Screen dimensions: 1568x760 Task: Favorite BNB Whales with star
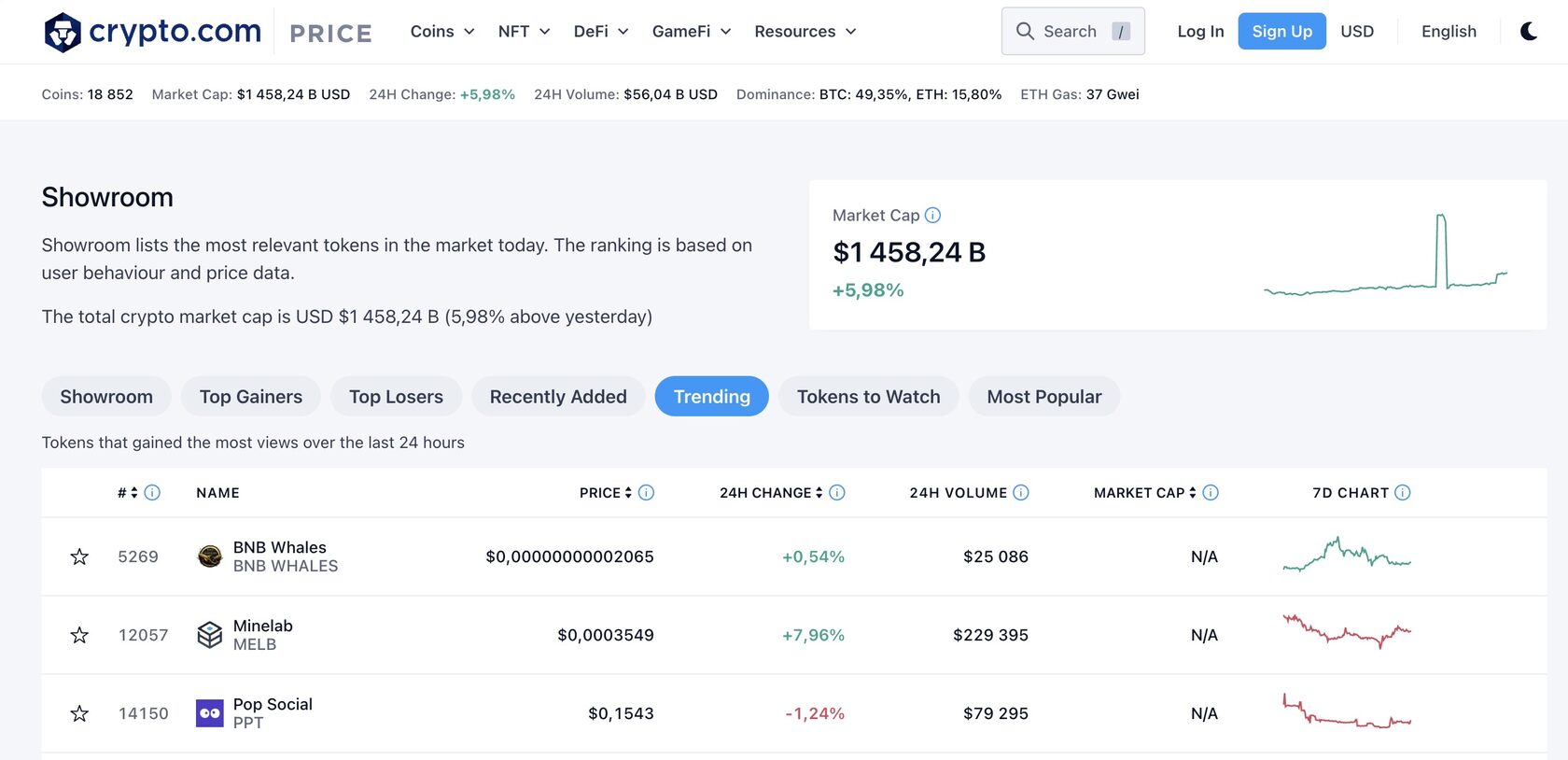[x=79, y=557]
